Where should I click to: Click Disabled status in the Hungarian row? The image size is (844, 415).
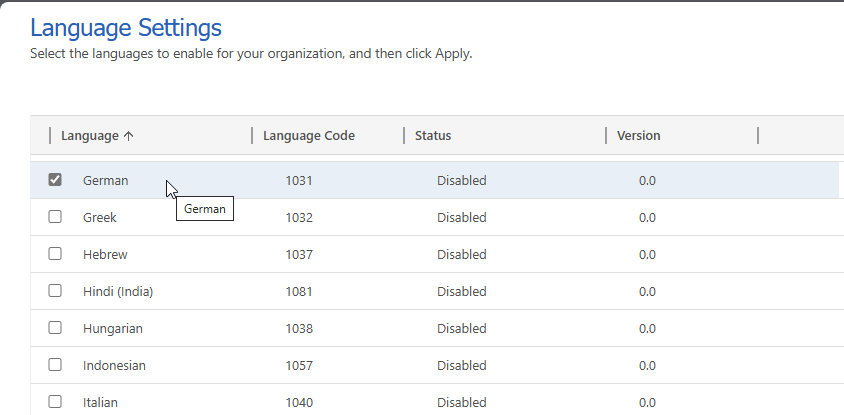(x=461, y=329)
